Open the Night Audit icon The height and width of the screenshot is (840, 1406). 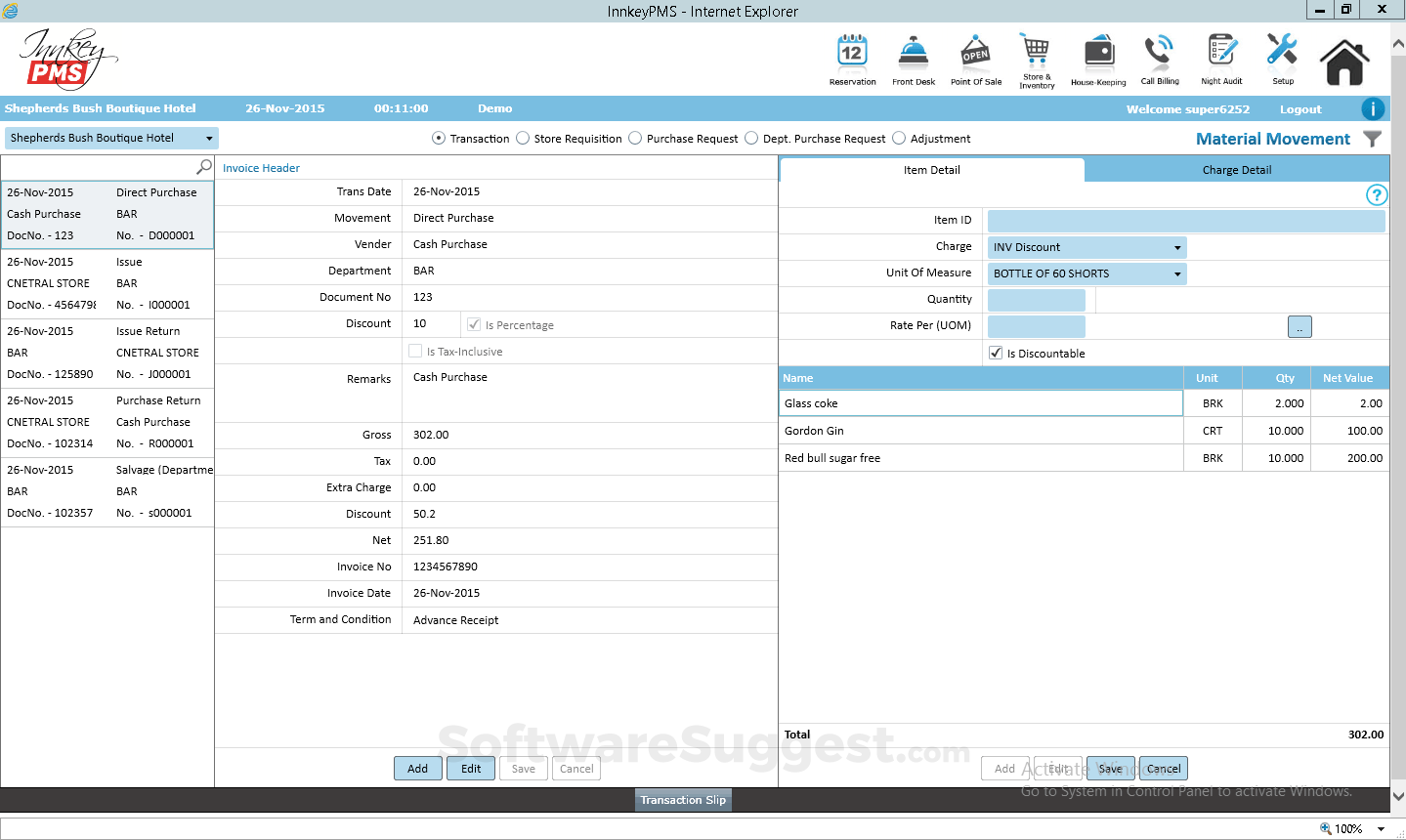pyautogui.click(x=1222, y=52)
